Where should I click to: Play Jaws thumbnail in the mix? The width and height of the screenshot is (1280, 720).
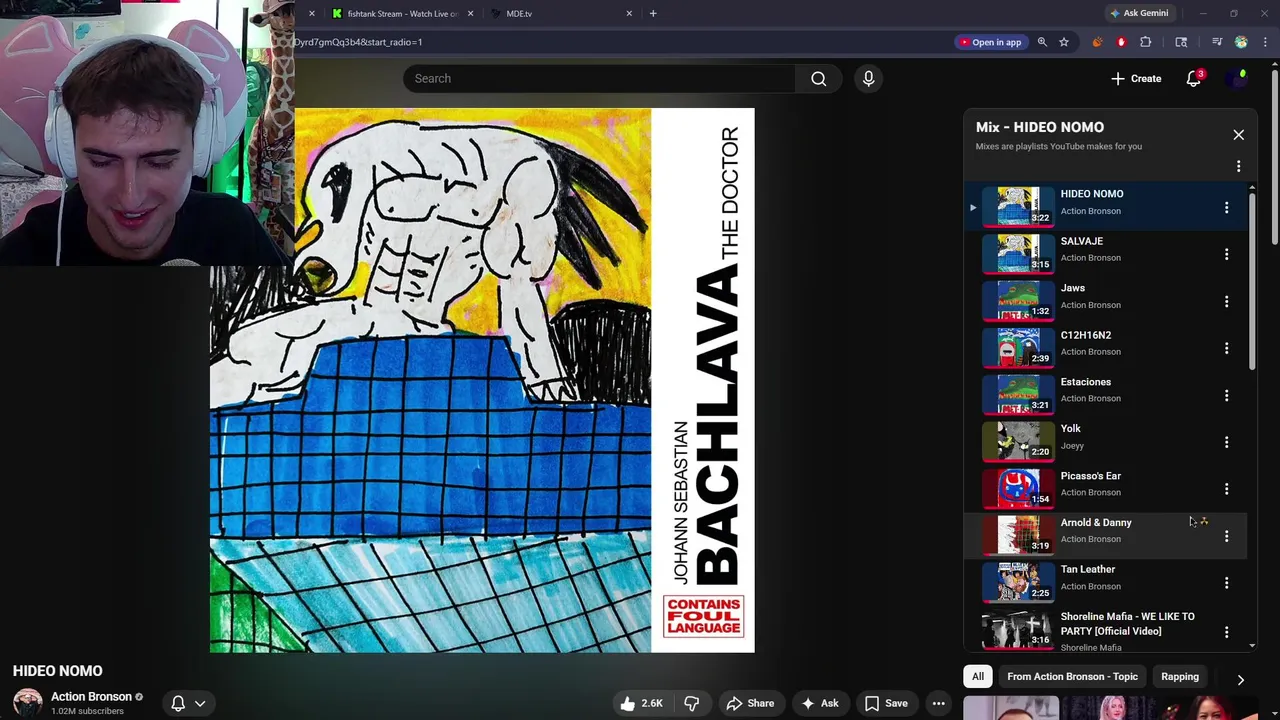pos(1018,301)
